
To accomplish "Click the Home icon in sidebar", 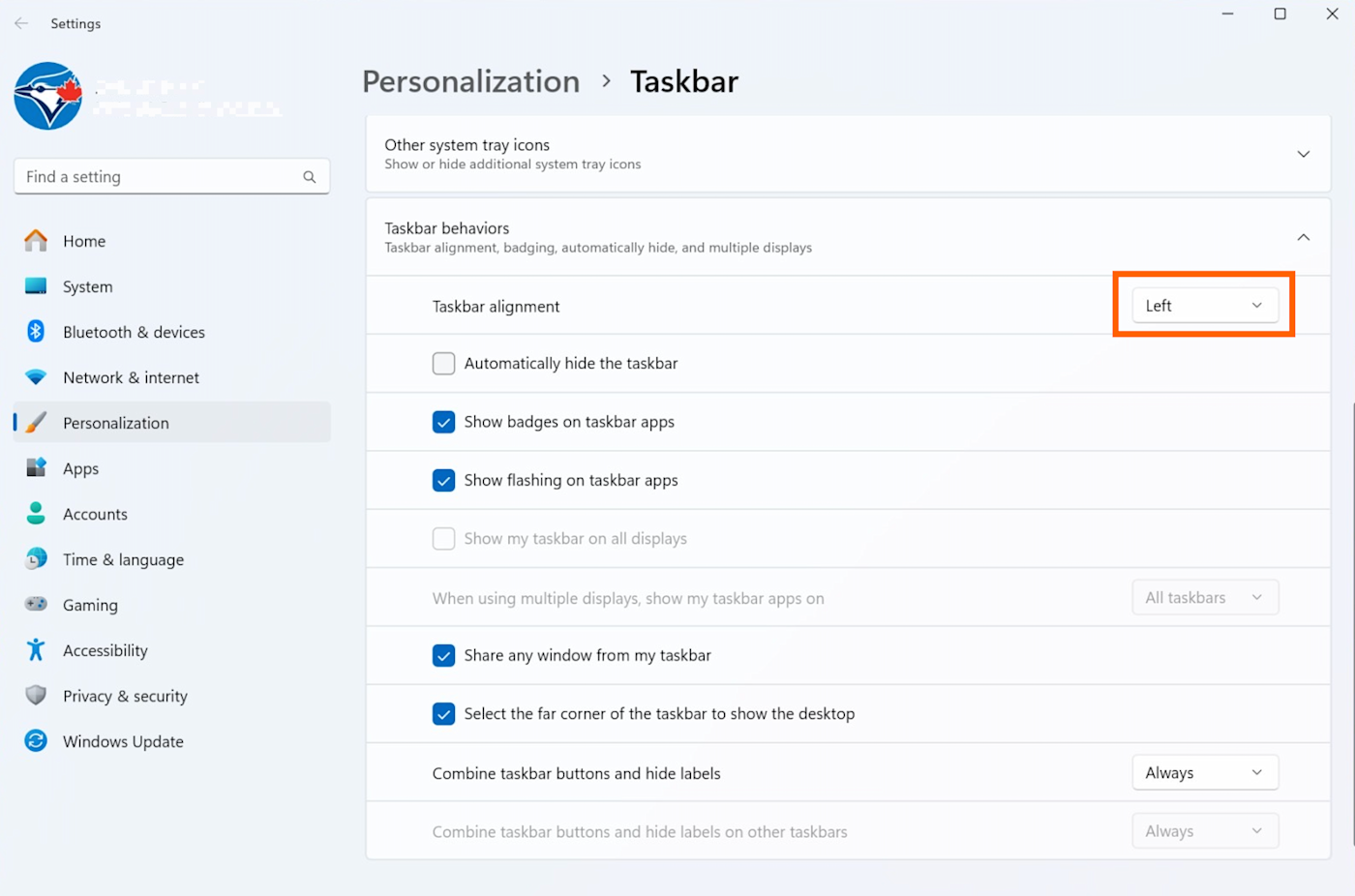I will [36, 241].
